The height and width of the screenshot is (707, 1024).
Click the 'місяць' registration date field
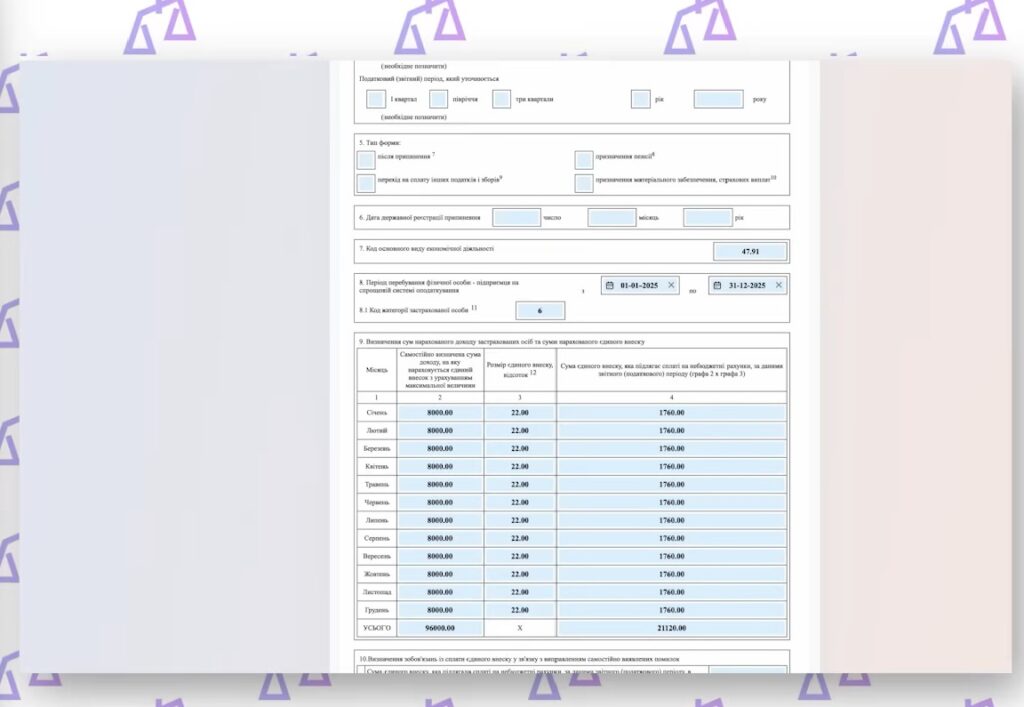[612, 217]
